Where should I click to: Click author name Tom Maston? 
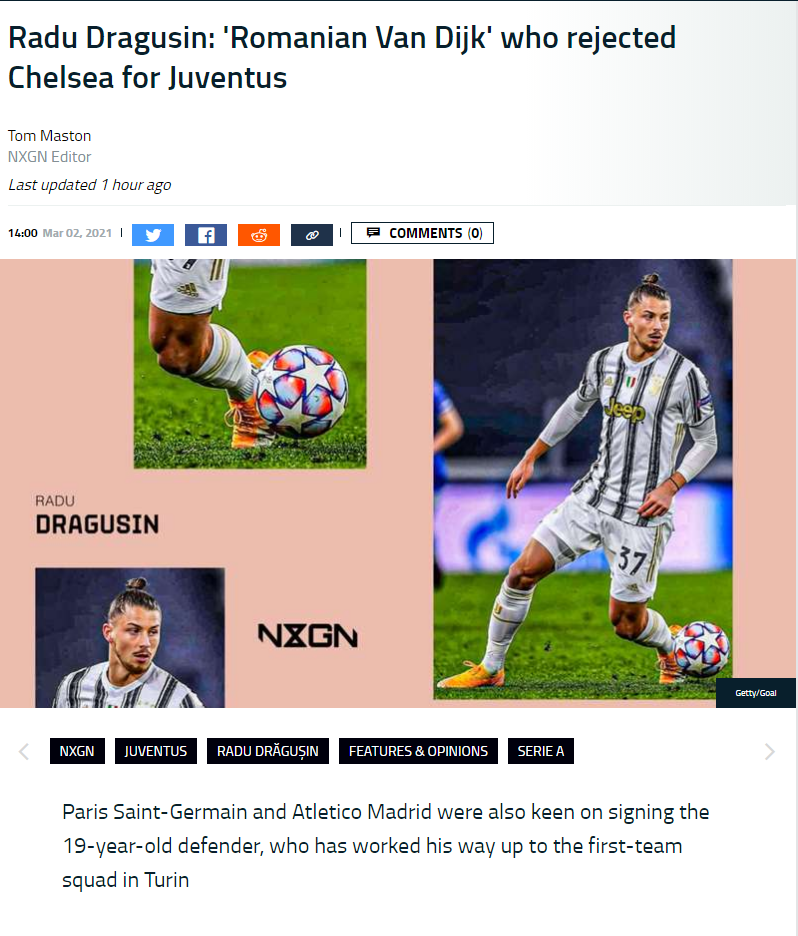click(x=50, y=136)
